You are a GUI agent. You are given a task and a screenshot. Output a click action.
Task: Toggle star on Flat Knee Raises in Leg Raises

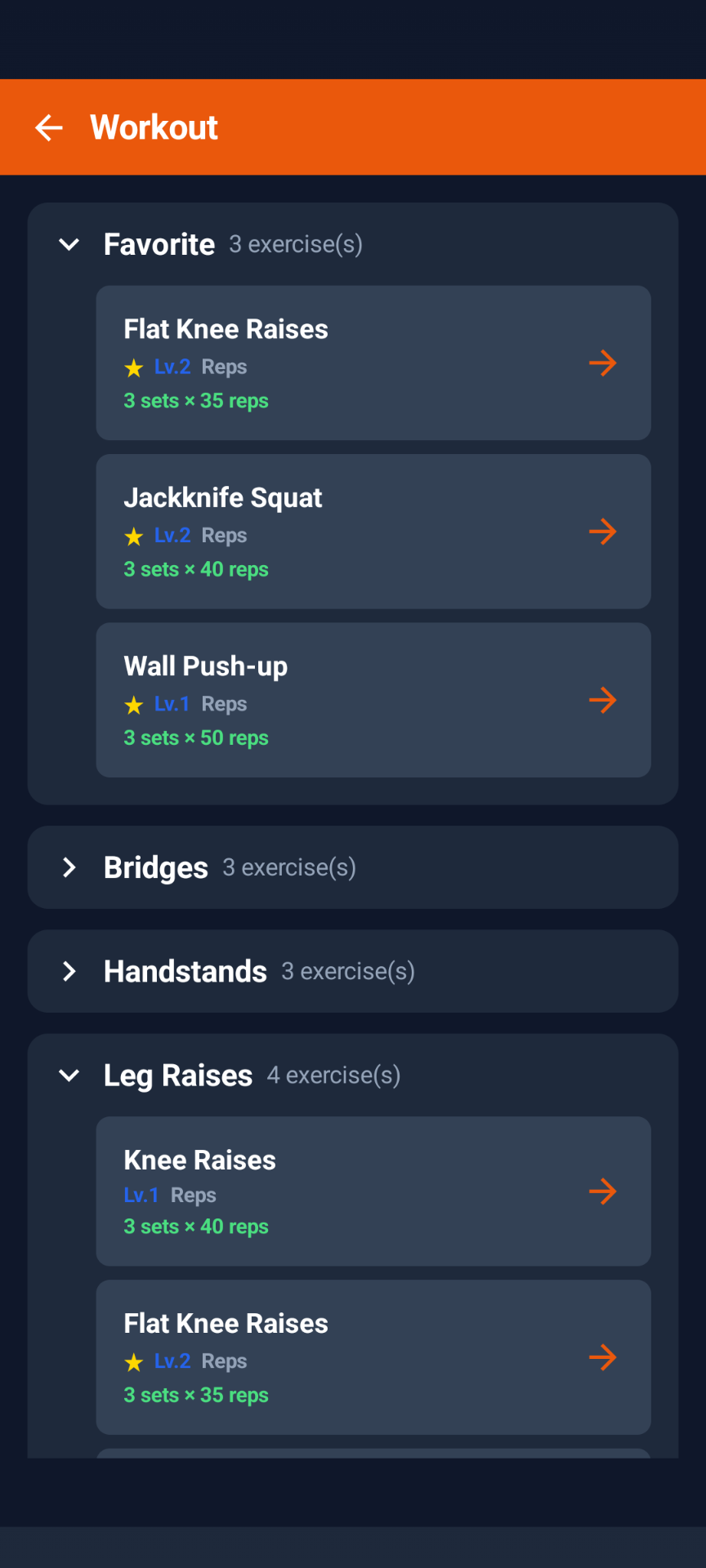134,1362
